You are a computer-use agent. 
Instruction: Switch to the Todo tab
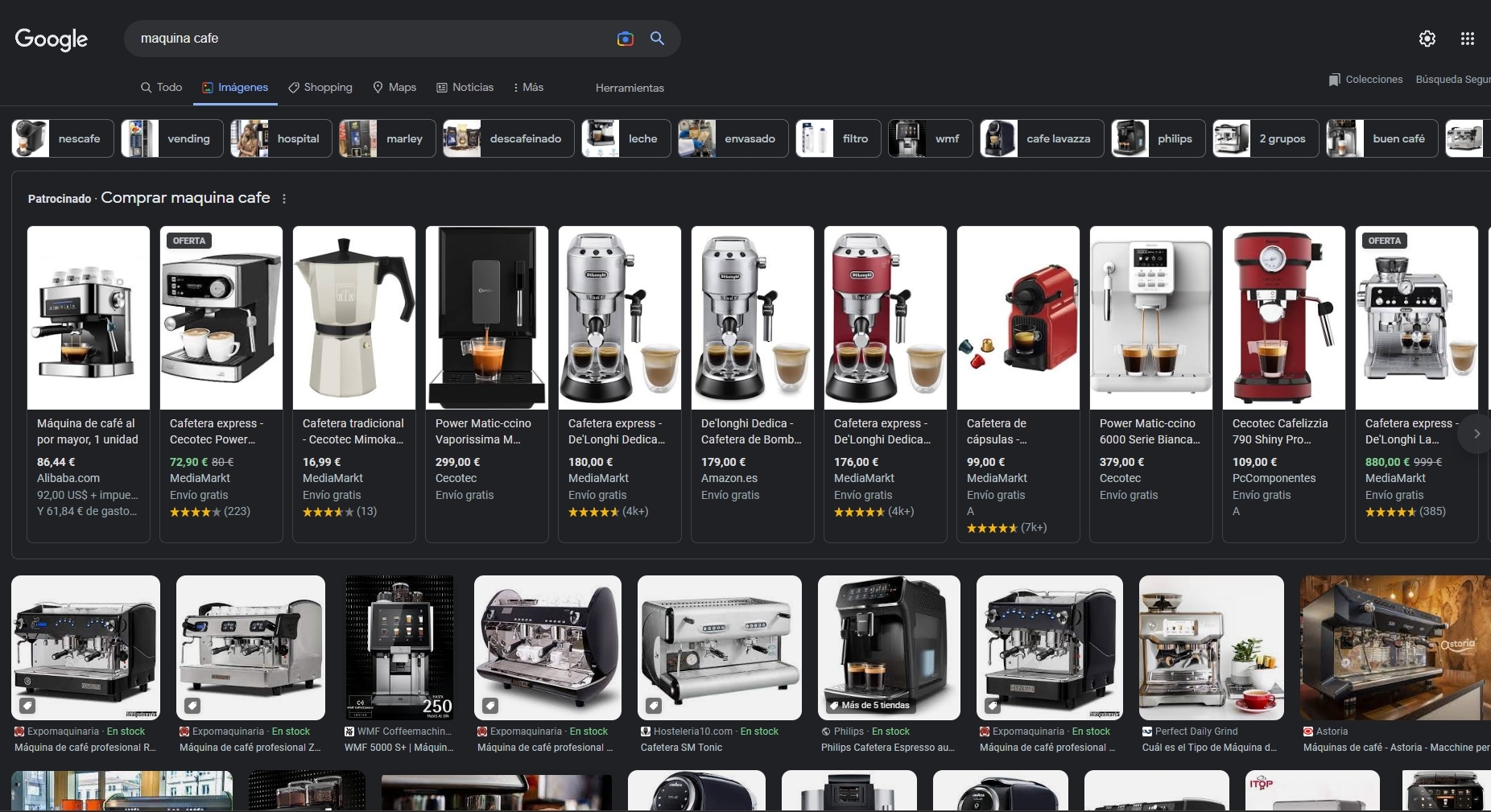pos(161,87)
